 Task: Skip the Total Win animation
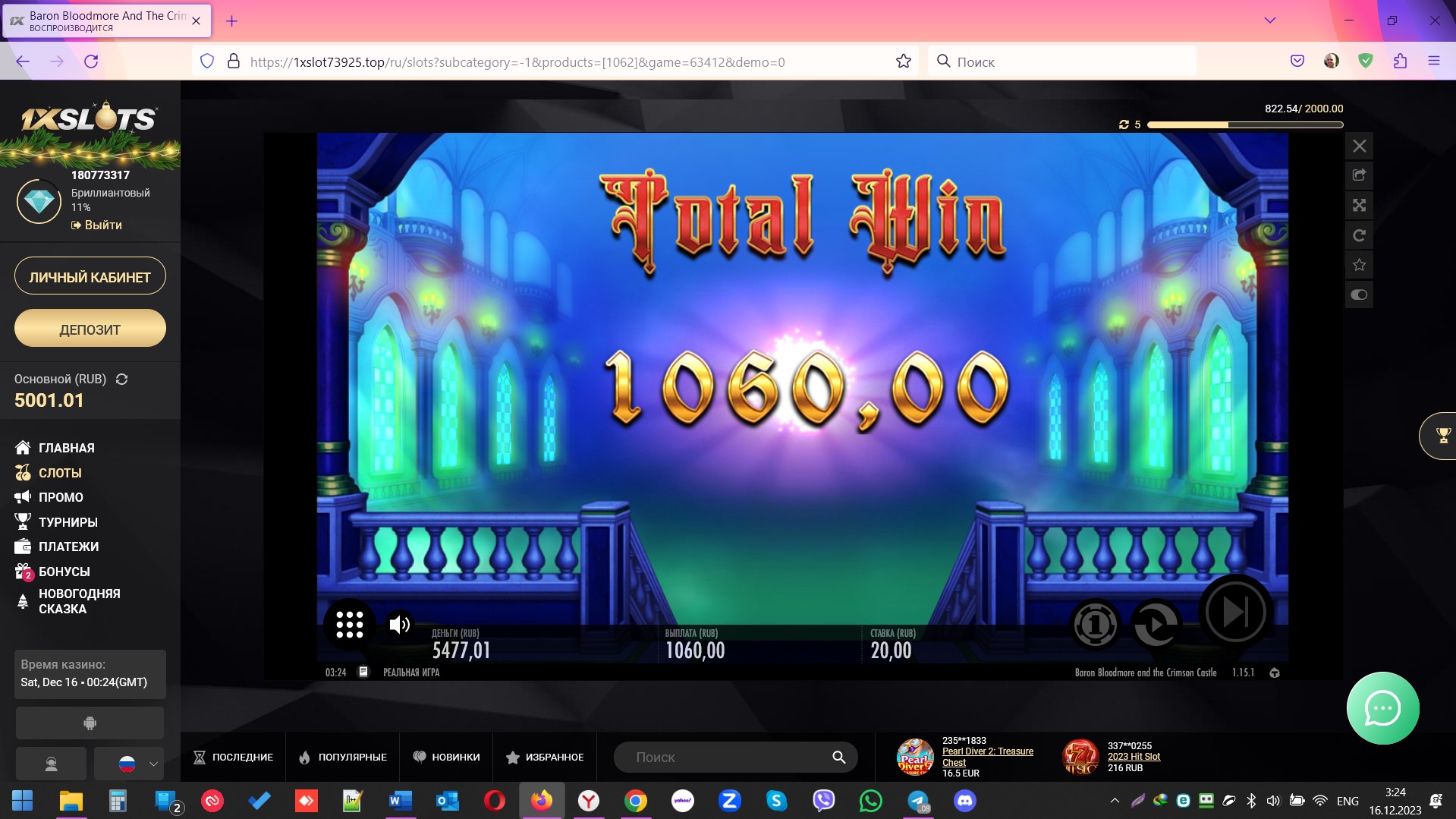click(1234, 612)
